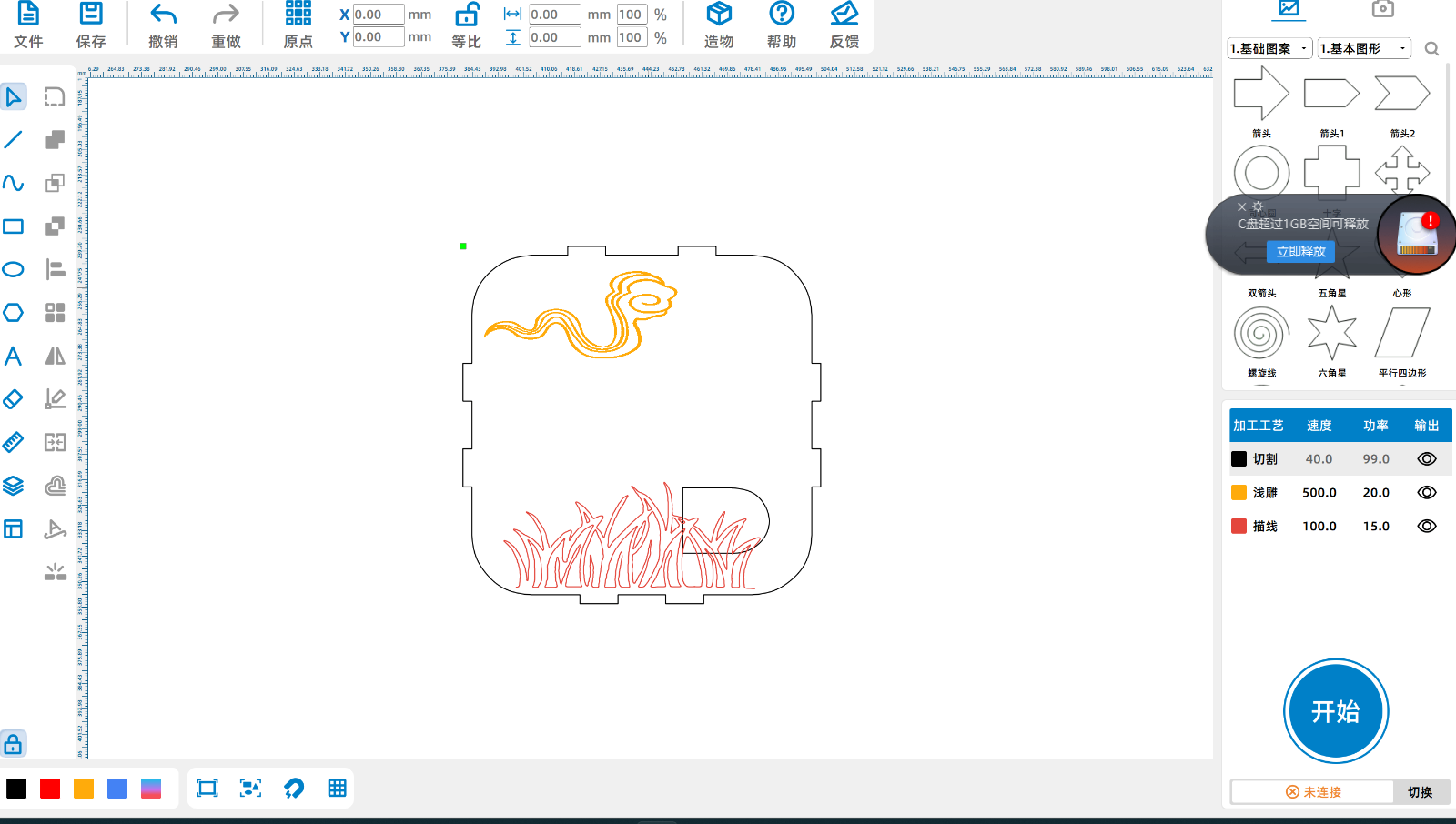Open the 1.基本图形 subcategory dropdown

click(x=1363, y=48)
